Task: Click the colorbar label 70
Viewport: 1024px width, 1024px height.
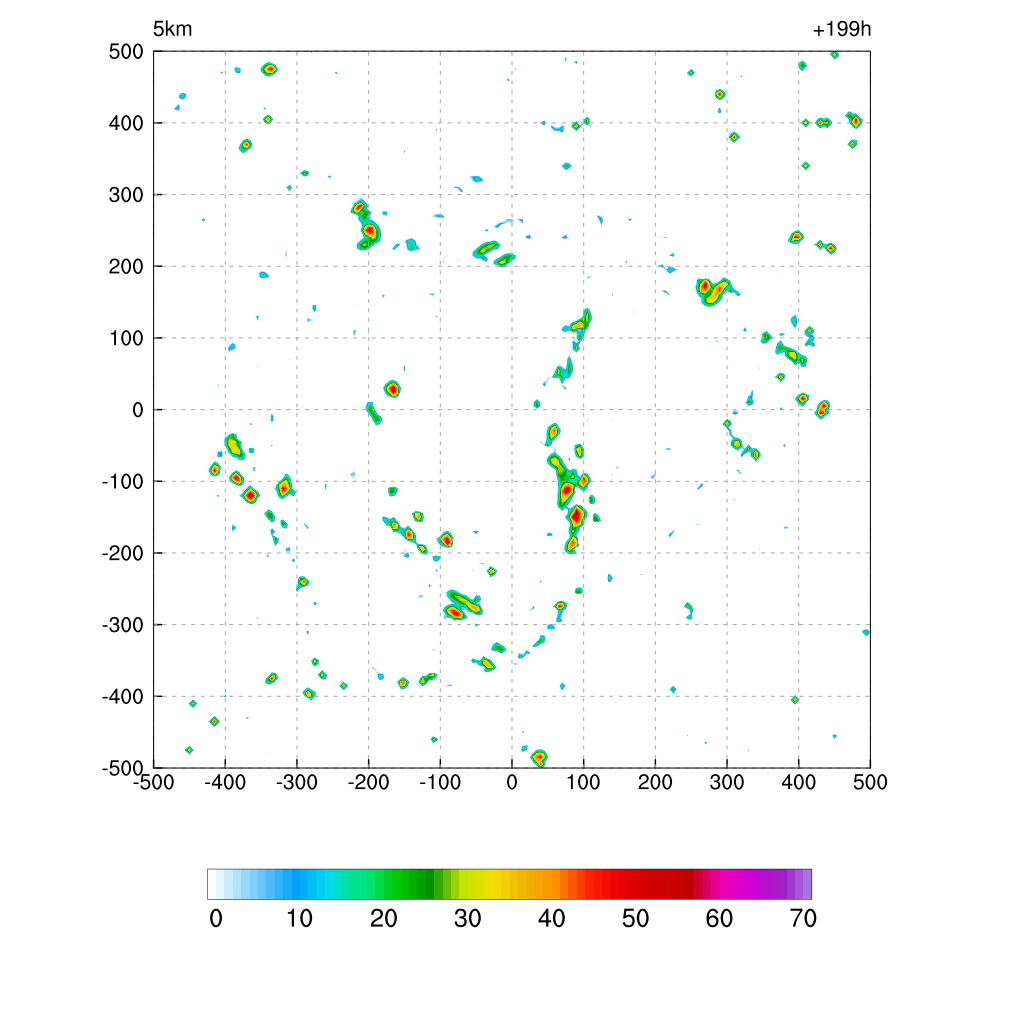Action: pyautogui.click(x=803, y=919)
